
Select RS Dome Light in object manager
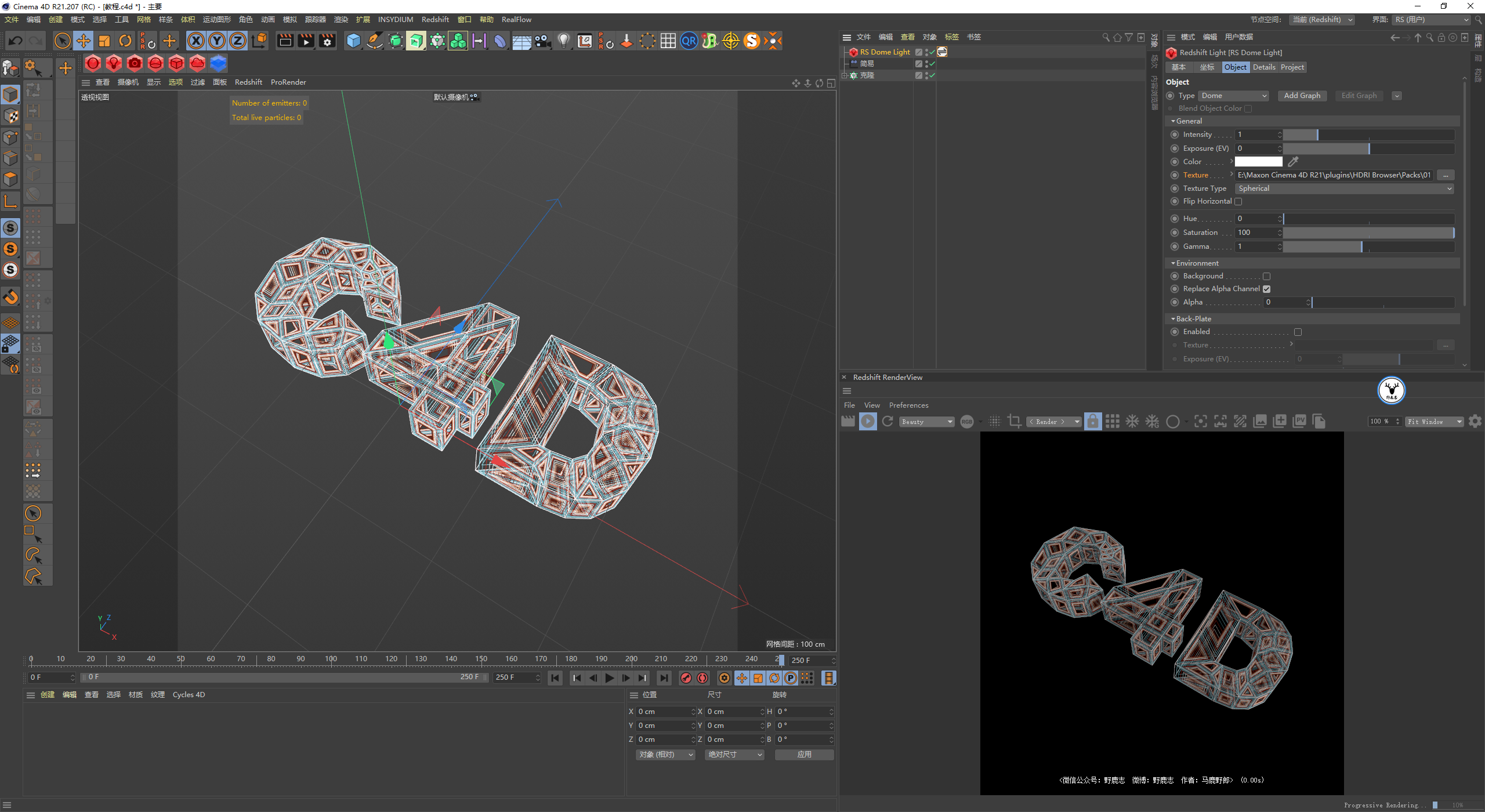[x=885, y=52]
